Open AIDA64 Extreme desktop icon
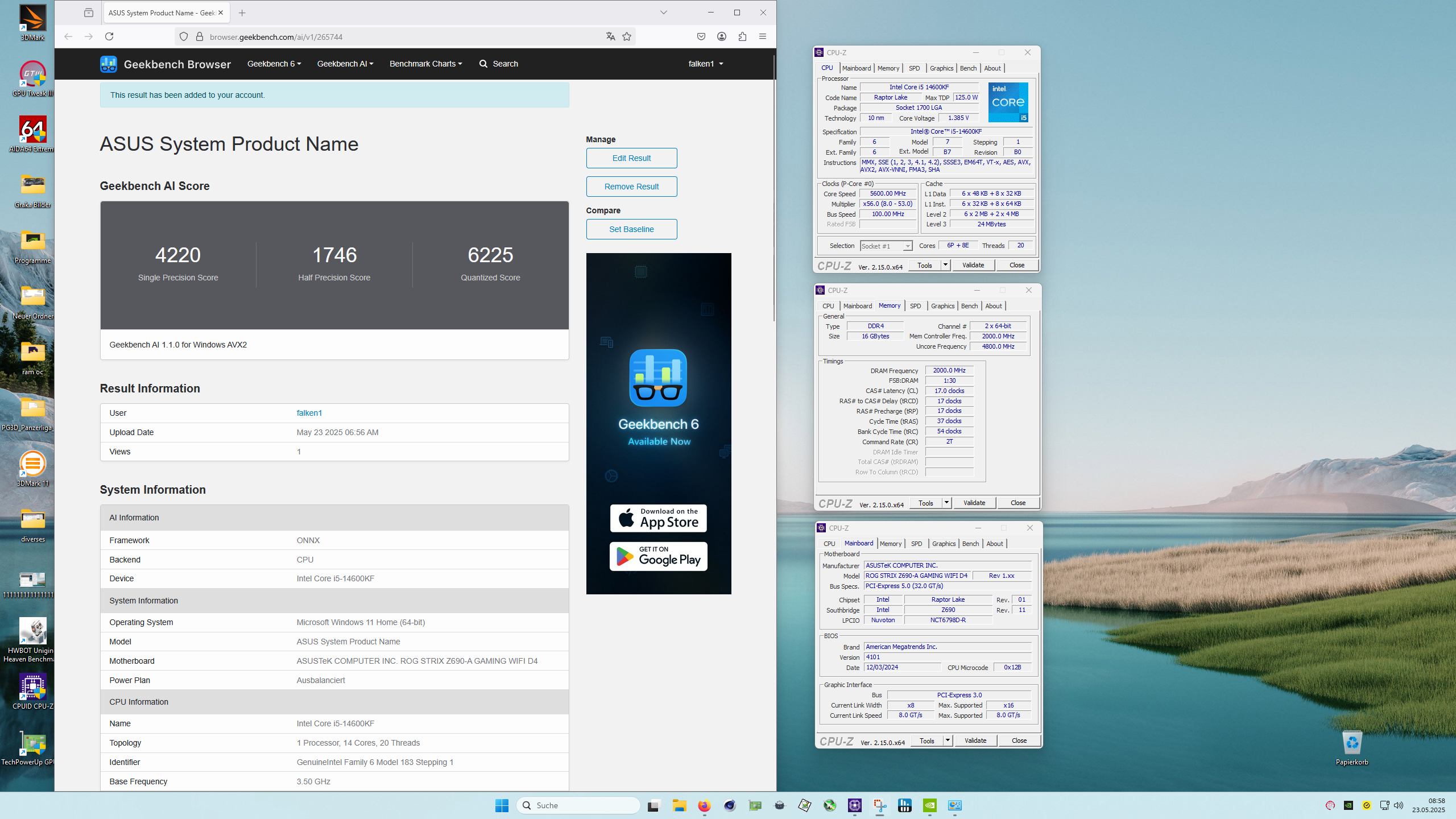 (x=32, y=134)
